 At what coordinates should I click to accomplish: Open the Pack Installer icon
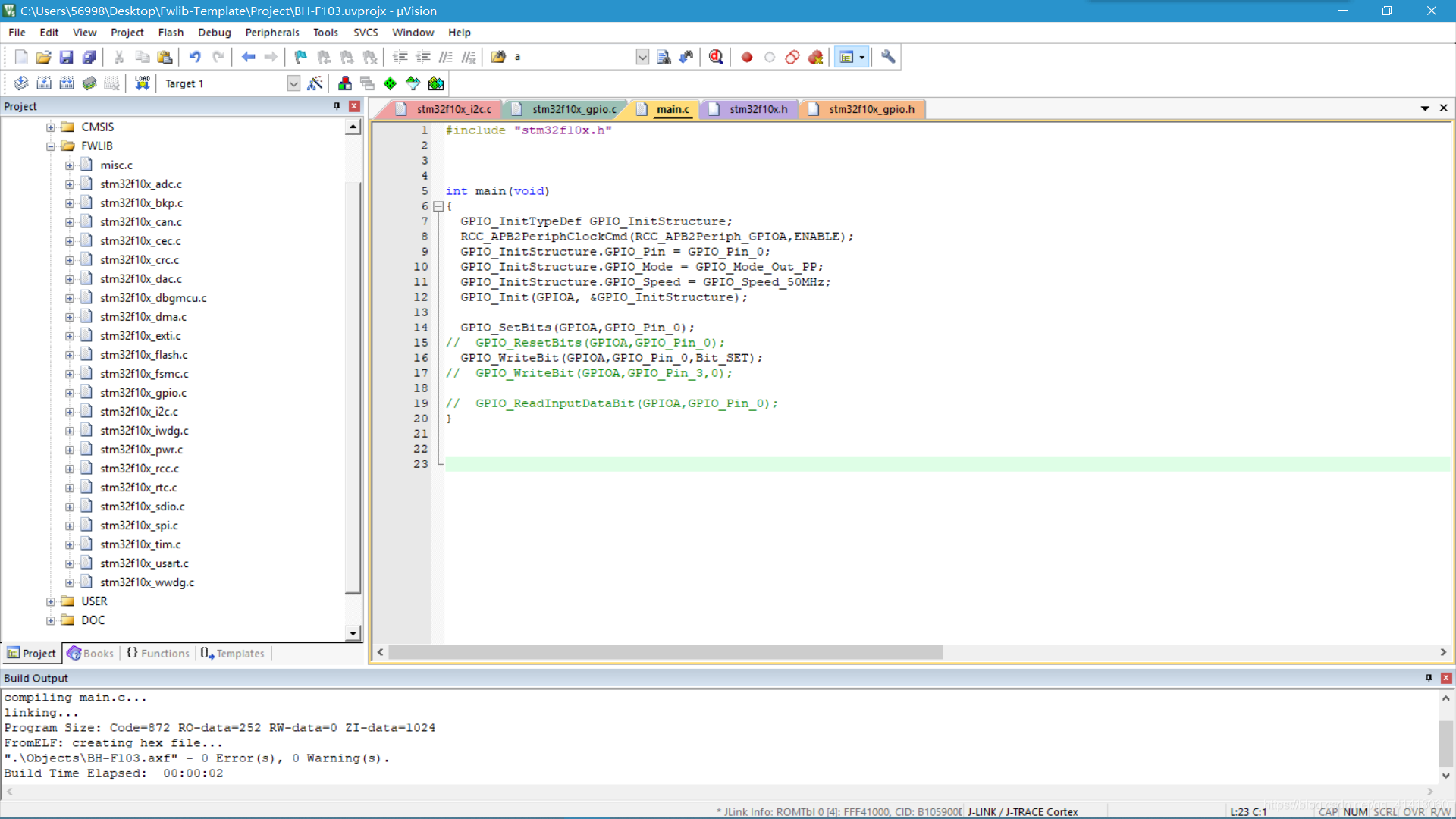pos(436,83)
